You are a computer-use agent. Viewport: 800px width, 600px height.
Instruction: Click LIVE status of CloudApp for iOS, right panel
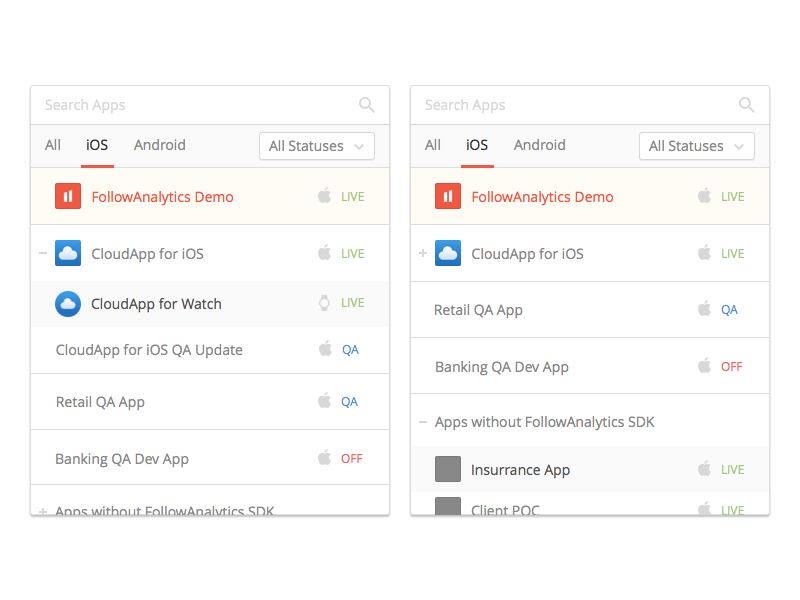pyautogui.click(x=733, y=254)
